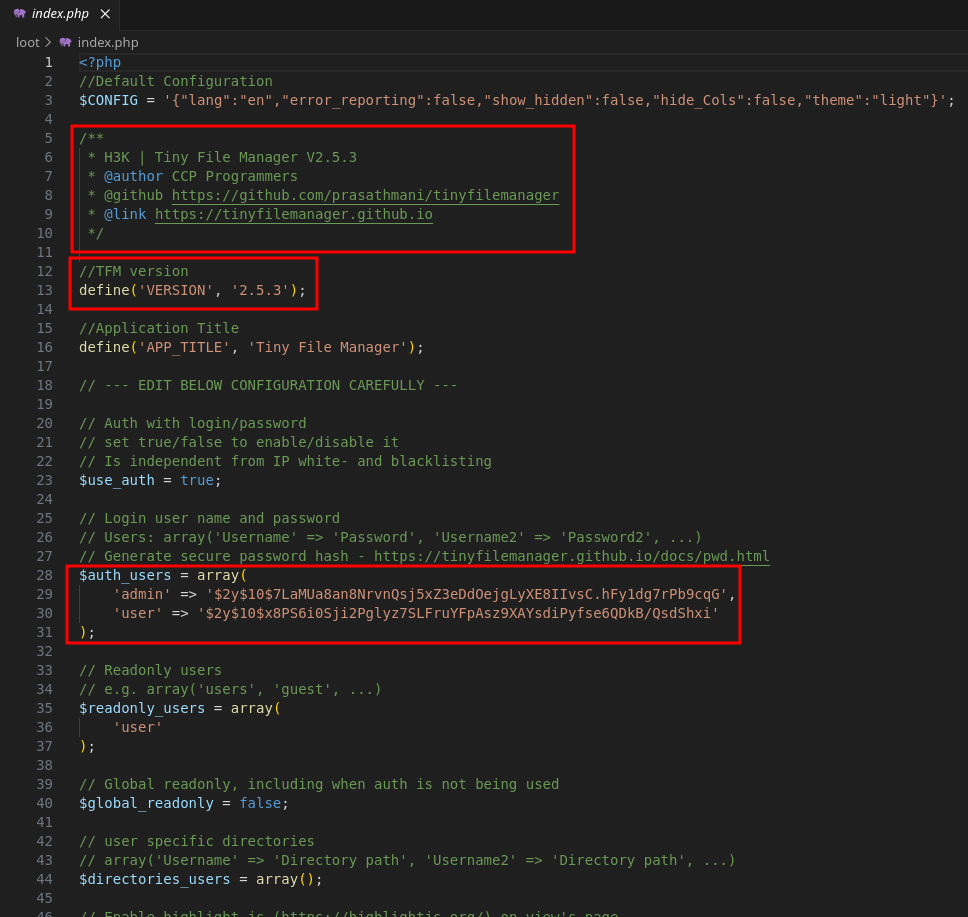968x917 pixels.
Task: Open the index.php breadcrumb item
Action: click(x=108, y=42)
